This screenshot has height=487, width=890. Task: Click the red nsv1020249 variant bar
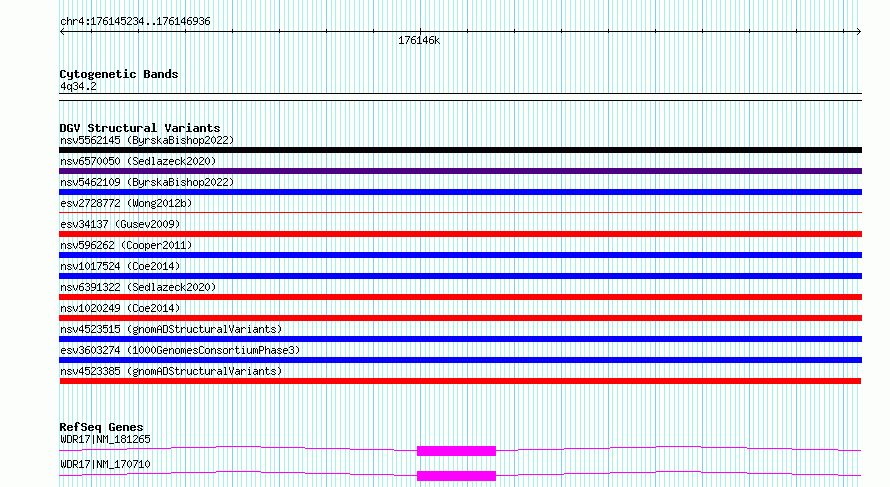460,318
